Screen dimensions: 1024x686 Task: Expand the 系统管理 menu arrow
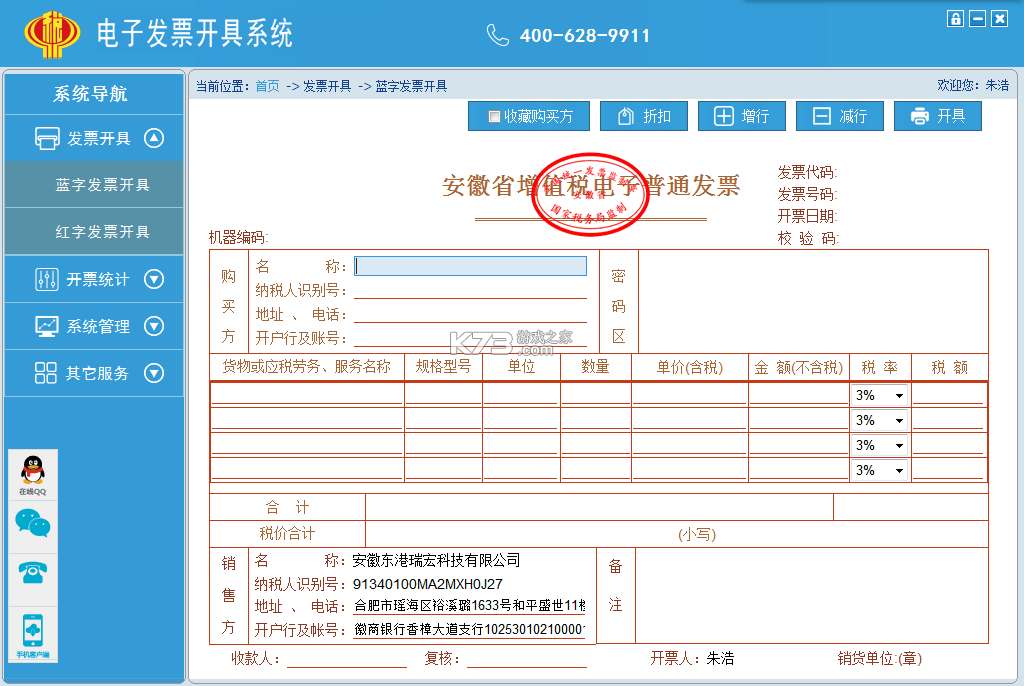click(x=154, y=326)
